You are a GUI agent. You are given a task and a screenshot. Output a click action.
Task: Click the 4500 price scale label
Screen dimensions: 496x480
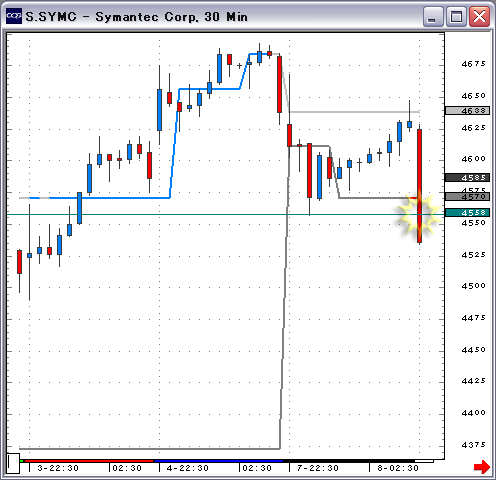tap(473, 286)
